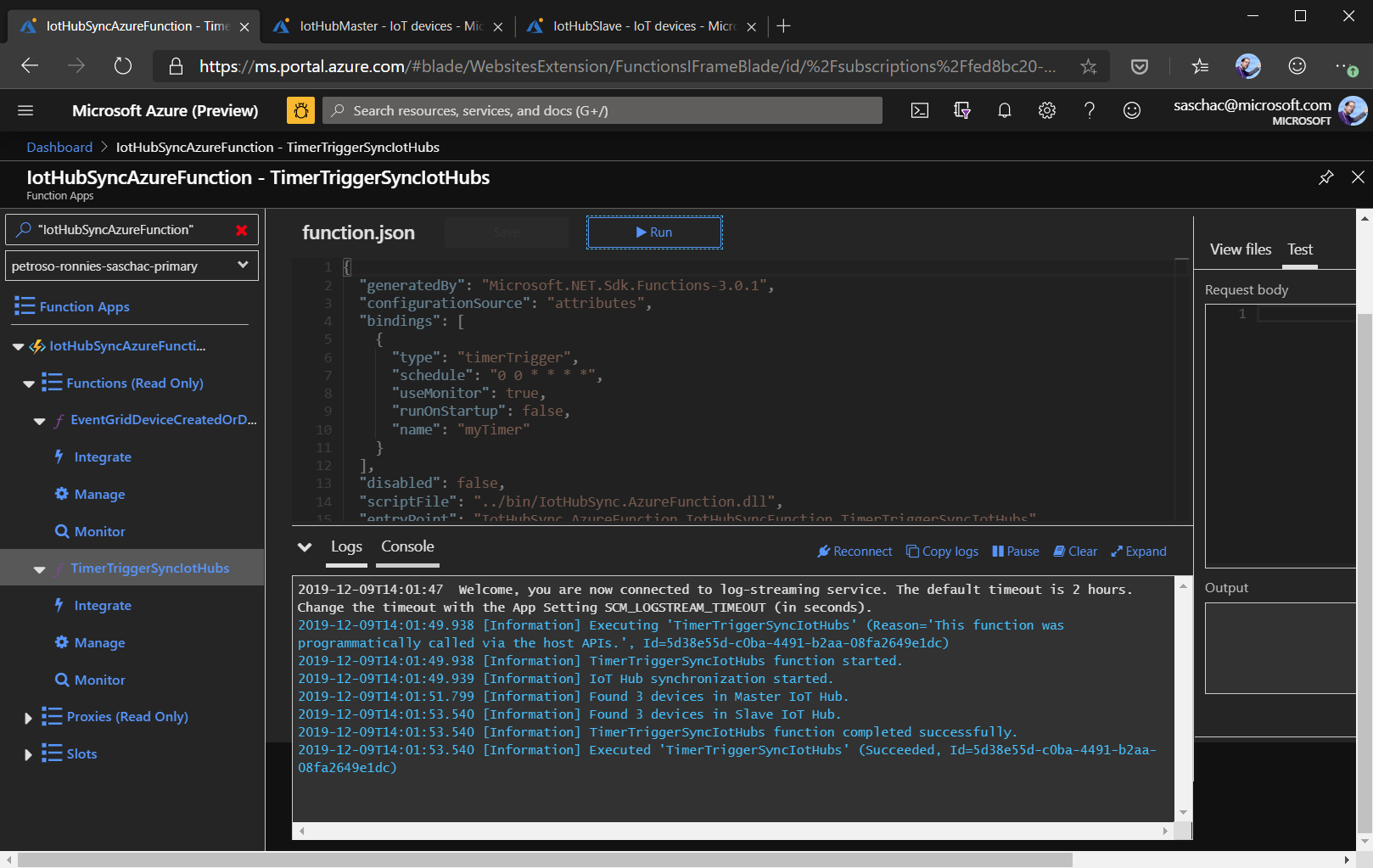1373x868 pixels.
Task: Click the portal feedback smiley icon
Action: pos(1132,110)
